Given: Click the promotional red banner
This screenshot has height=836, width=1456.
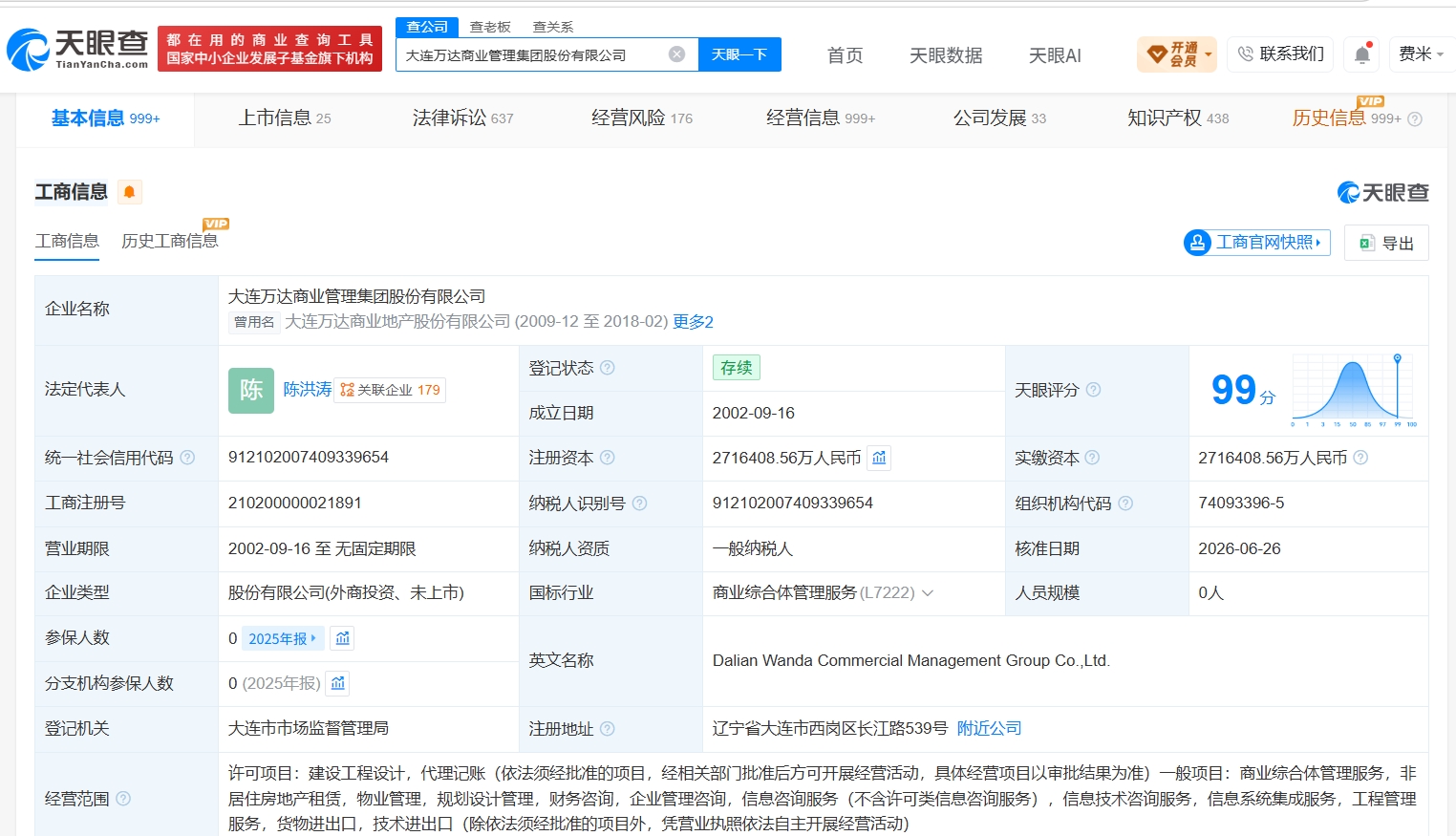Looking at the screenshot, I should pyautogui.click(x=269, y=49).
